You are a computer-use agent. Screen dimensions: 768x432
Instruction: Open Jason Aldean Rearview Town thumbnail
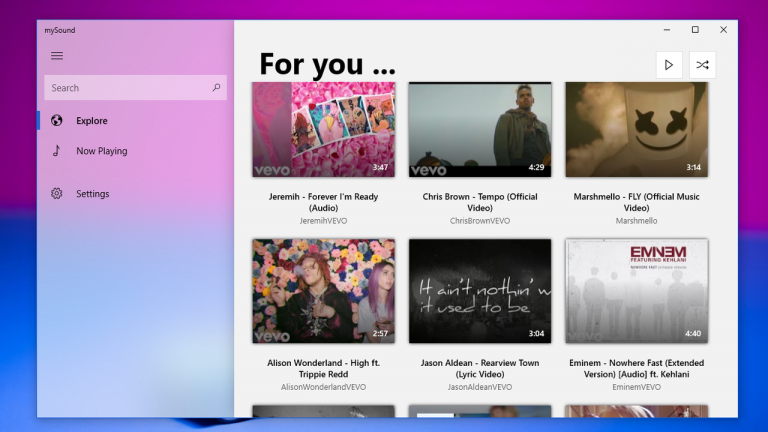480,291
